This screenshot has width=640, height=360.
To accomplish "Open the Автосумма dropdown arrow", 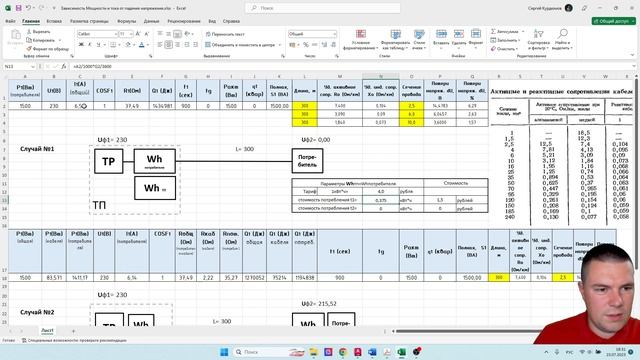I will (x=523, y=31).
